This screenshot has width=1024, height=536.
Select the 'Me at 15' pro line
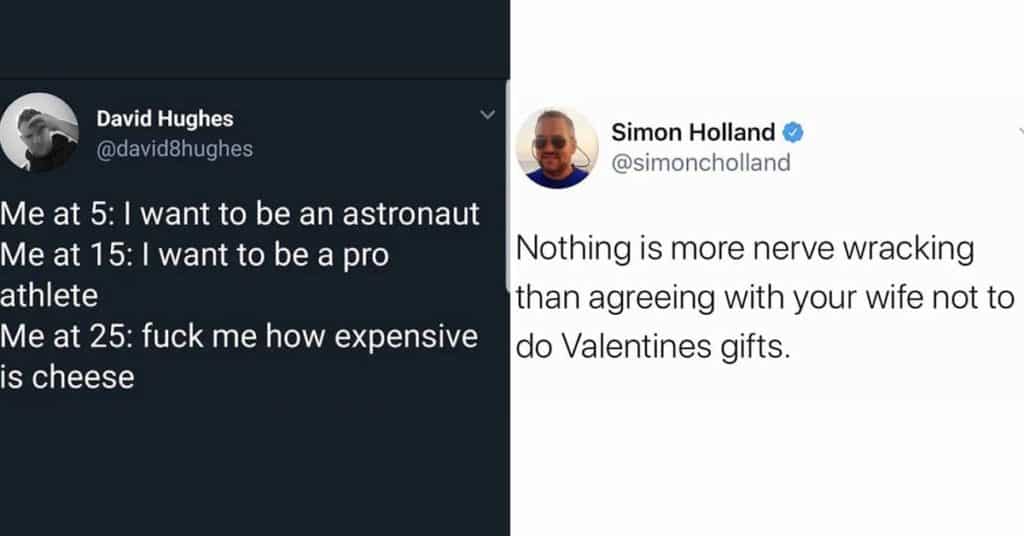pyautogui.click(x=195, y=255)
